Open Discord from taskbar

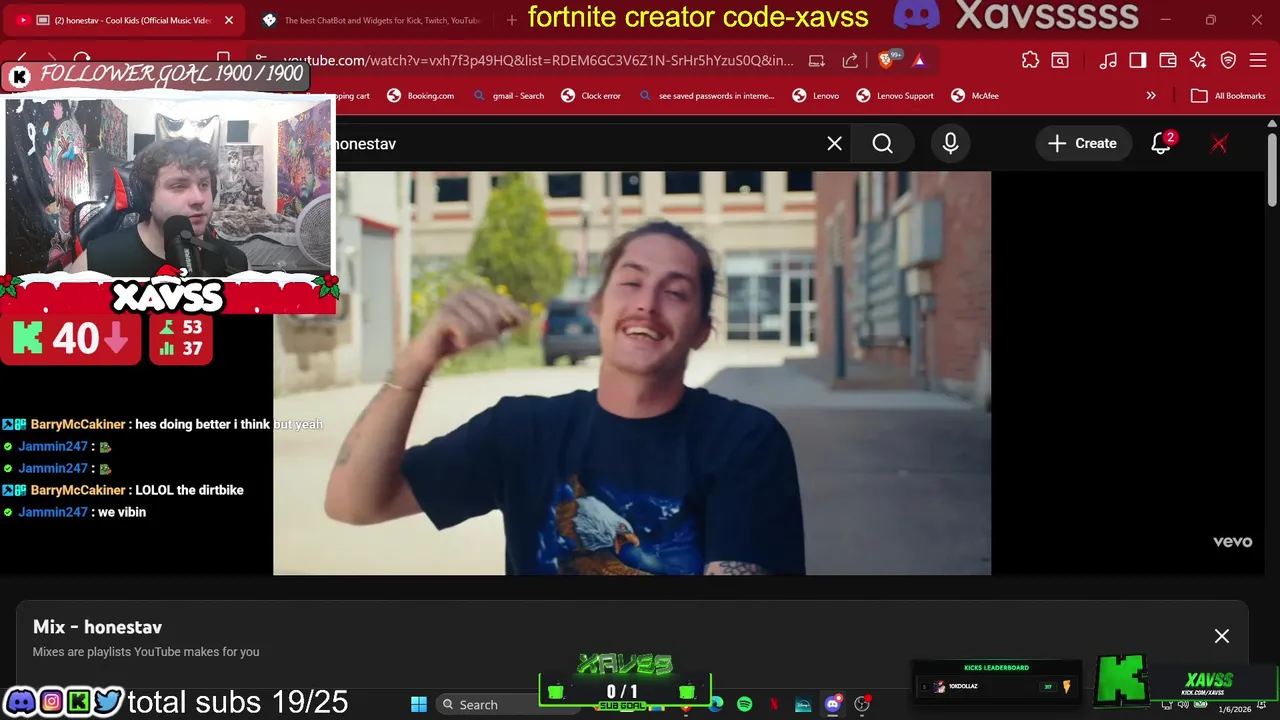point(832,704)
